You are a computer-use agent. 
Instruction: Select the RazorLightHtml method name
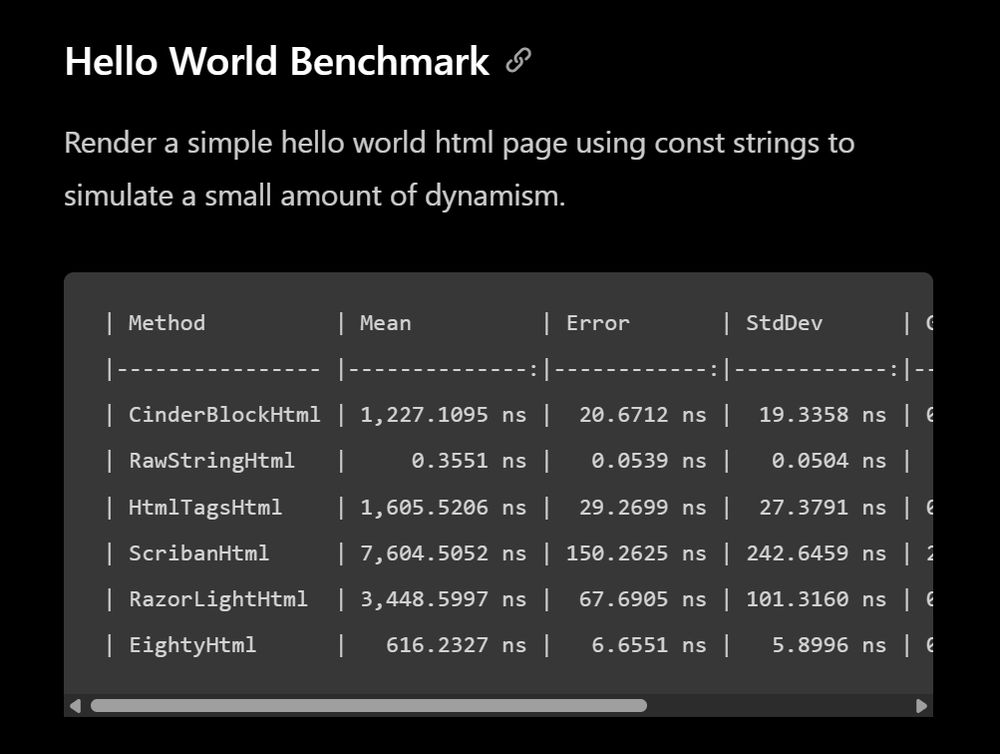tap(218, 599)
